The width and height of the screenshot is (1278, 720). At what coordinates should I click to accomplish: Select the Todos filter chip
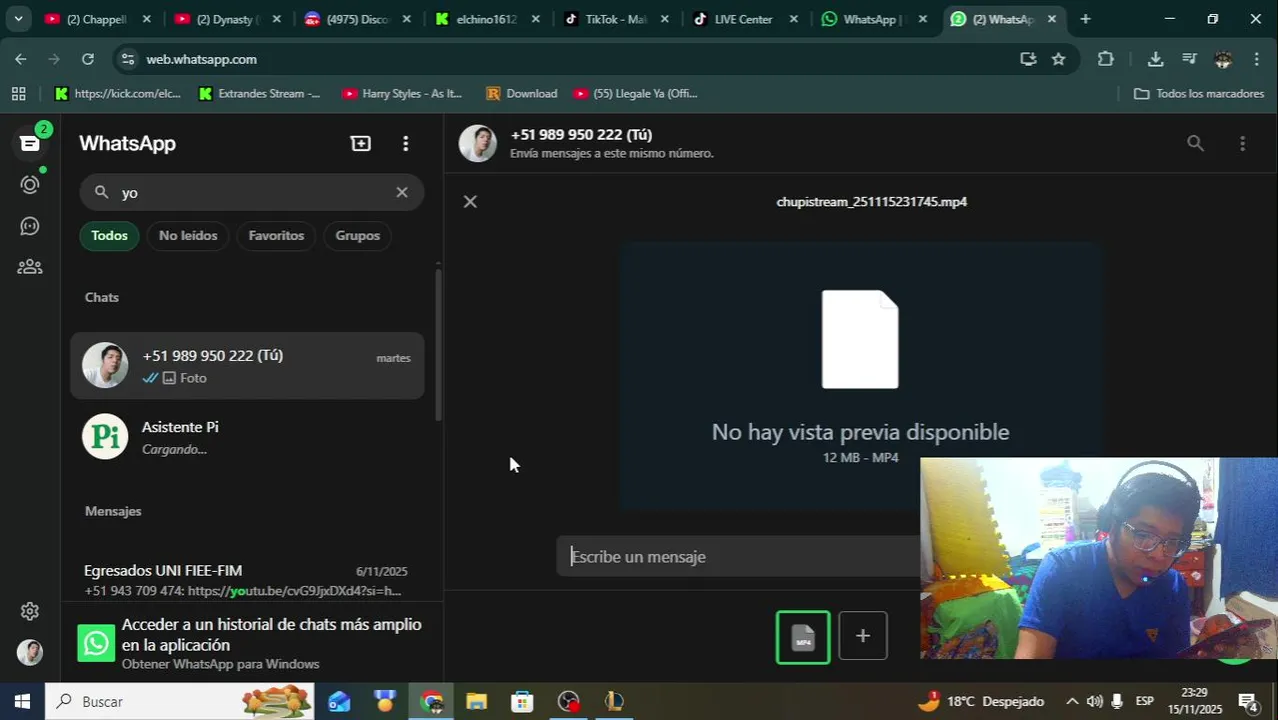[x=109, y=236]
